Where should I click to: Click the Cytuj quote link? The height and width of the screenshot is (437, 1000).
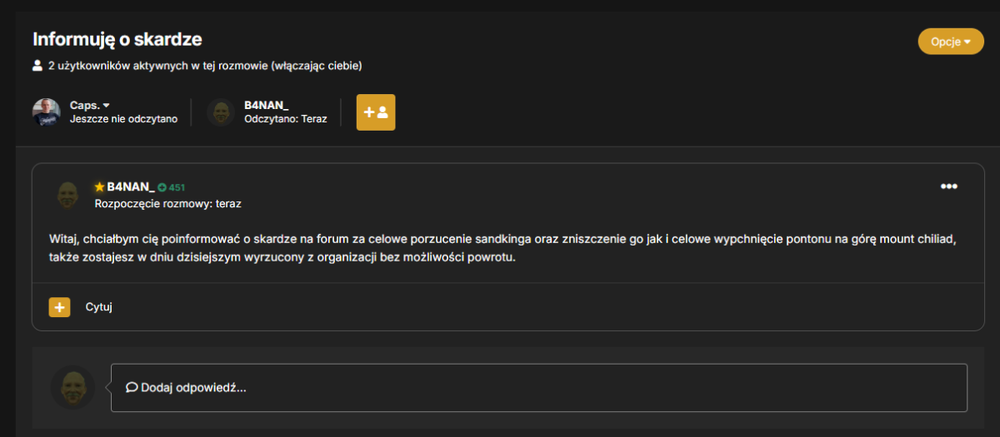(99, 307)
